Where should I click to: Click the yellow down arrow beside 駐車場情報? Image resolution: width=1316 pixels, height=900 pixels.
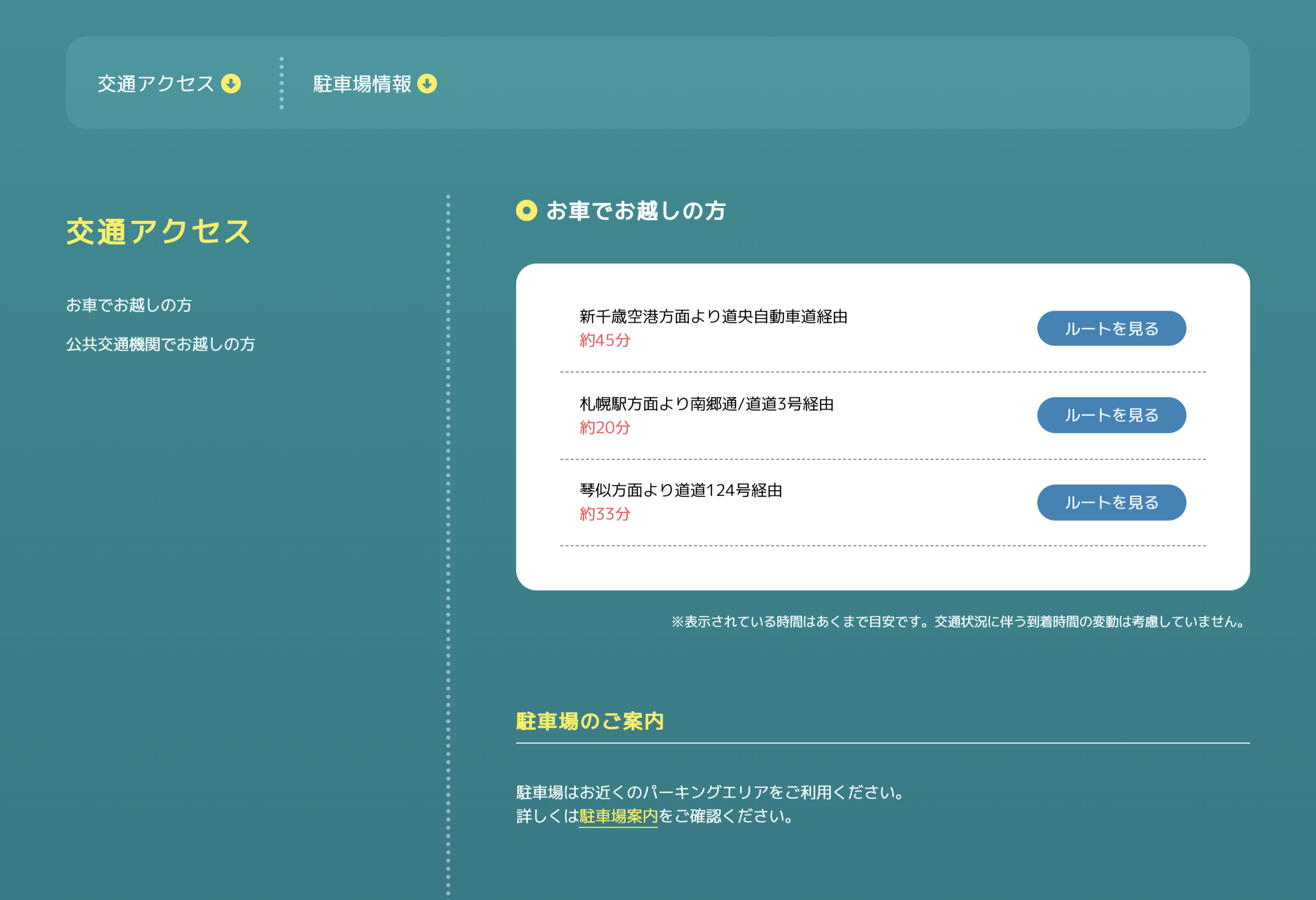coord(428,83)
